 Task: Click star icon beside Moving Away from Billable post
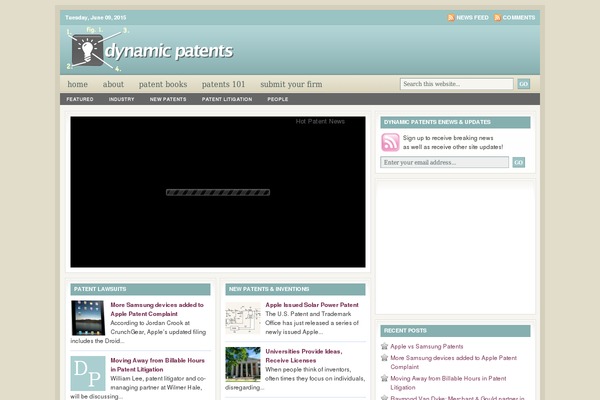(x=385, y=378)
